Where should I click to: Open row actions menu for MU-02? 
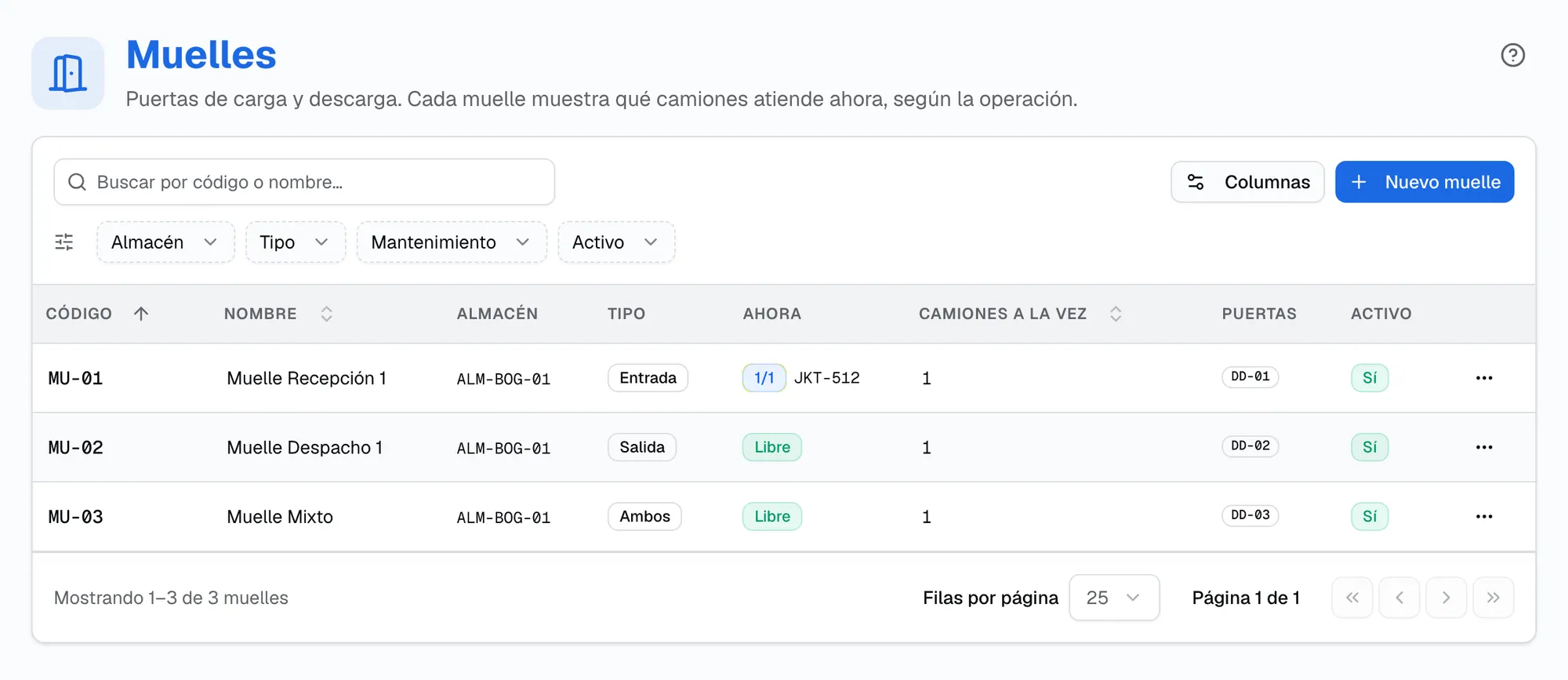coord(1483,447)
